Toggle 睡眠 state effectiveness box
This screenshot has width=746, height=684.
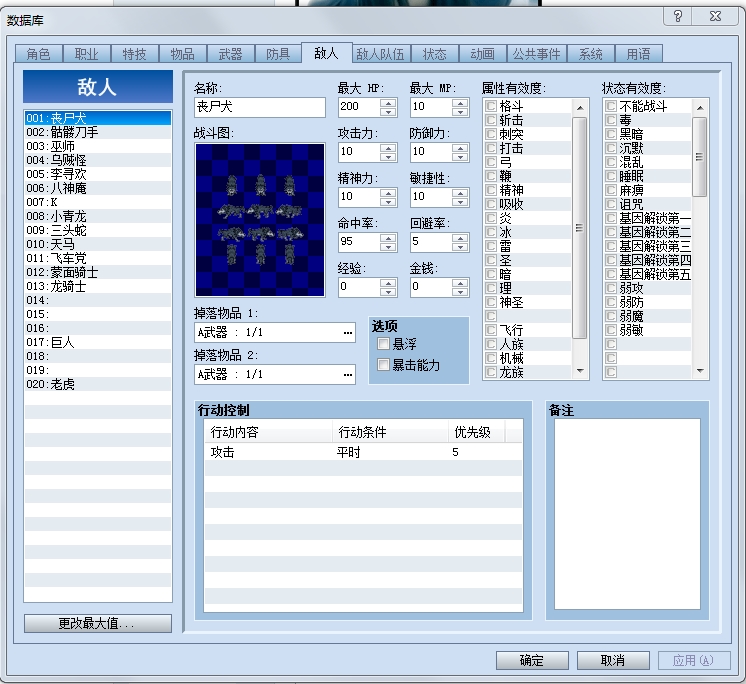click(x=611, y=176)
